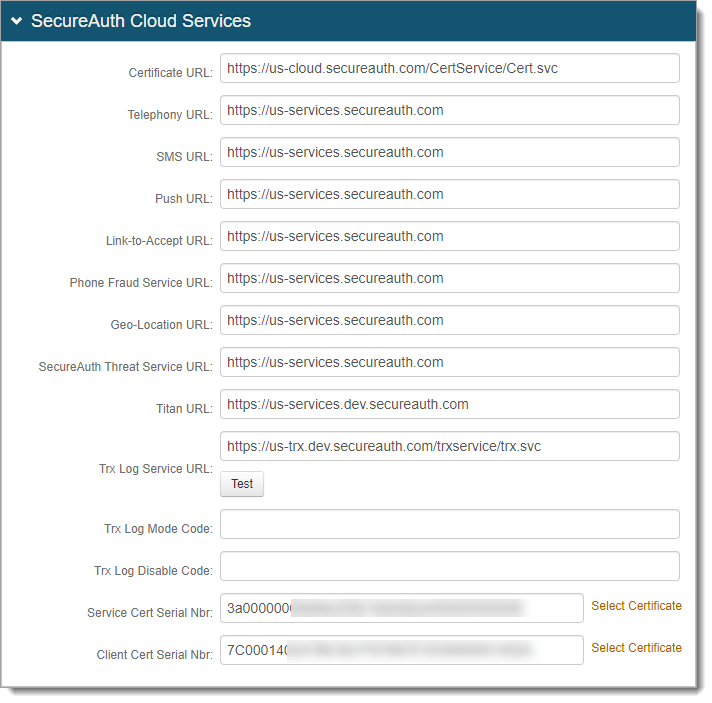Focus the Telephony URL input field
Viewport: 712px width, 703px height.
(450, 110)
